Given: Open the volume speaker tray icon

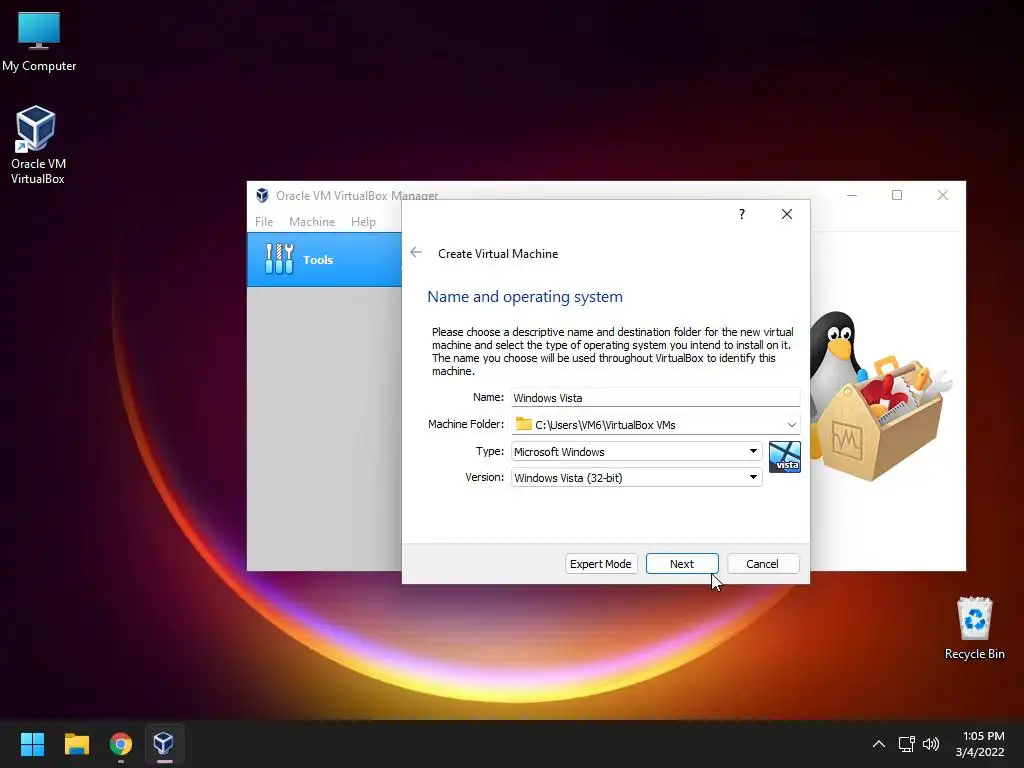Looking at the screenshot, I should [931, 744].
